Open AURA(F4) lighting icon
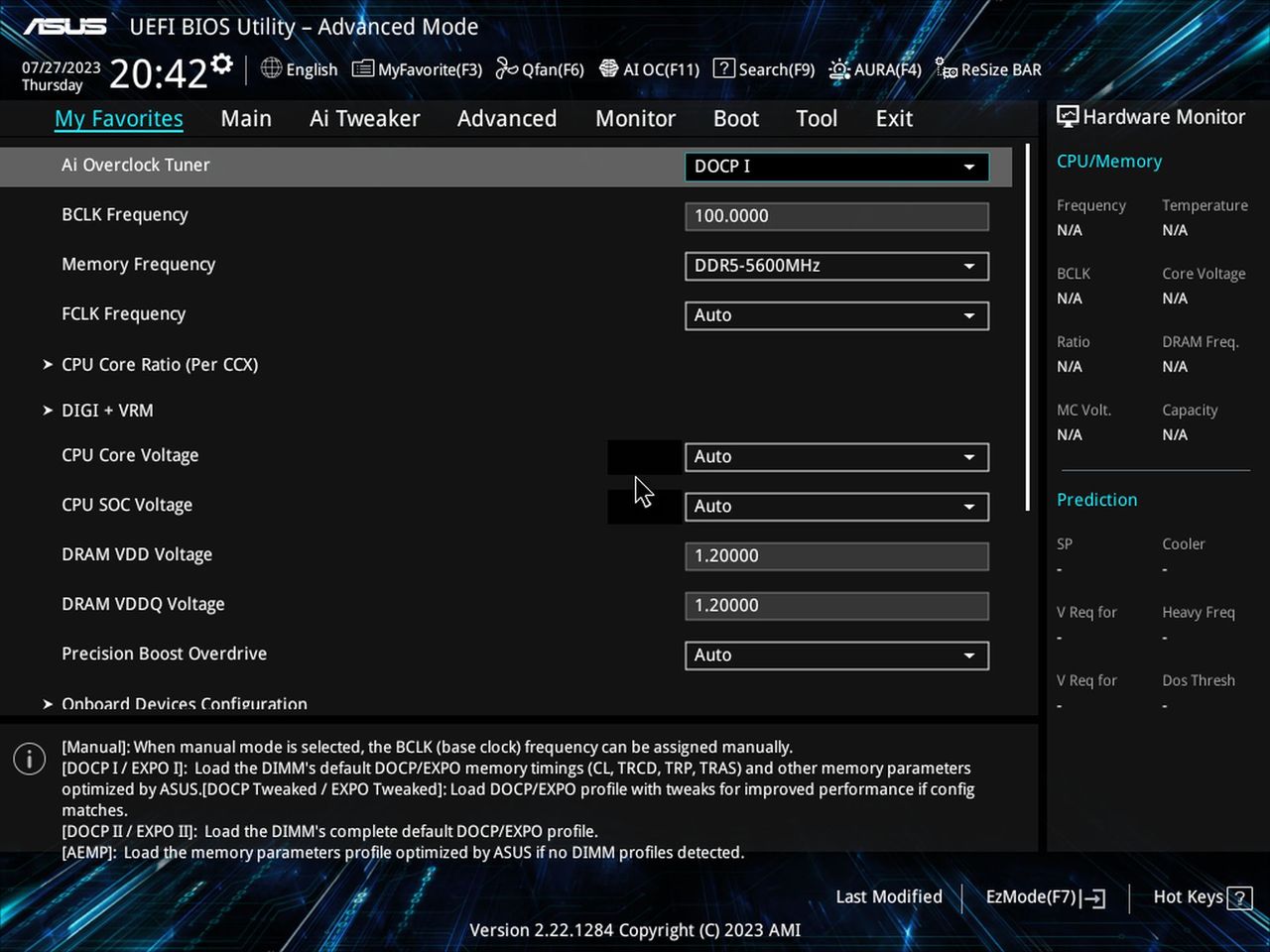1270x952 pixels. 839,68
